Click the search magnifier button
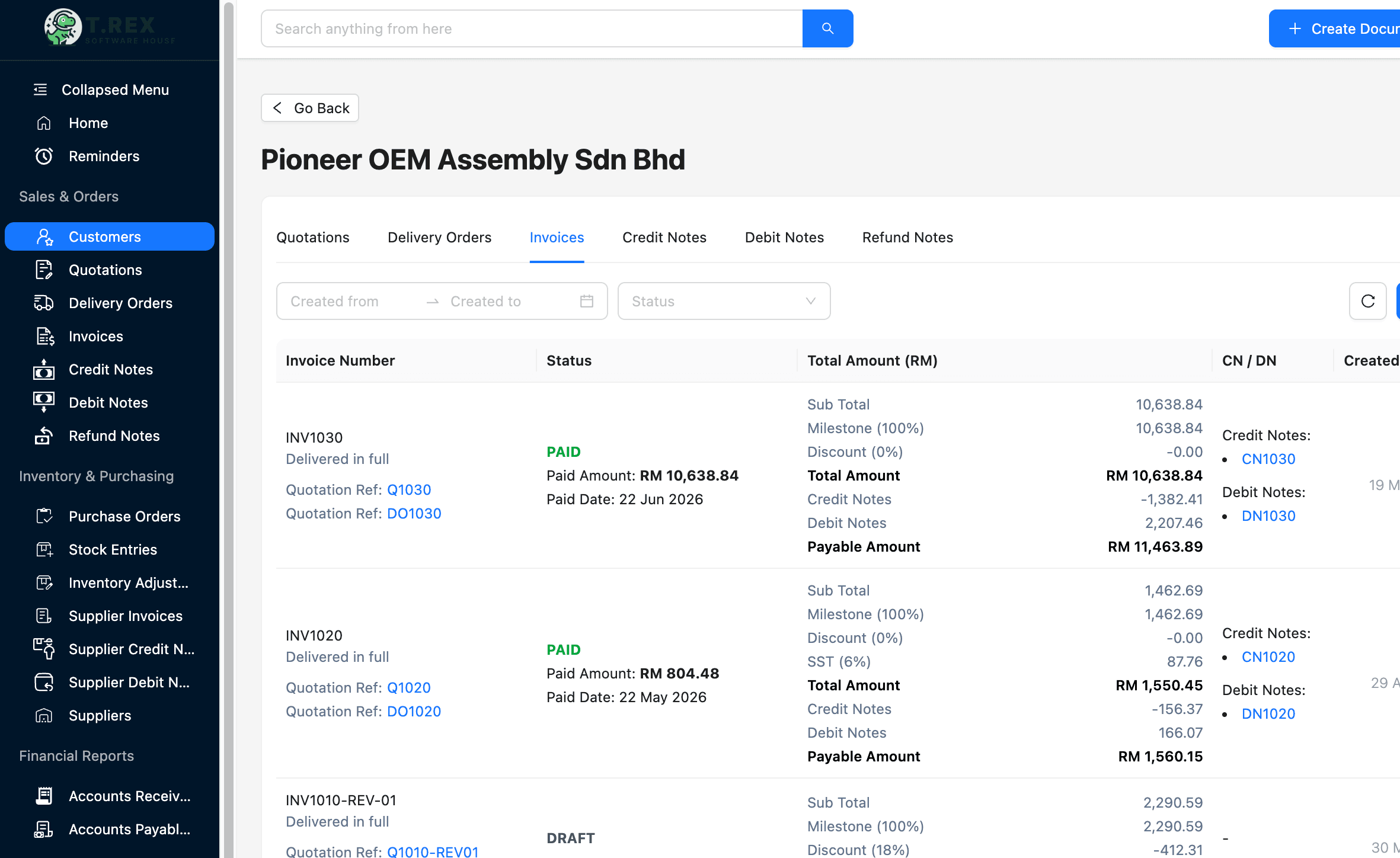This screenshot has height=858, width=1400. 827,28
